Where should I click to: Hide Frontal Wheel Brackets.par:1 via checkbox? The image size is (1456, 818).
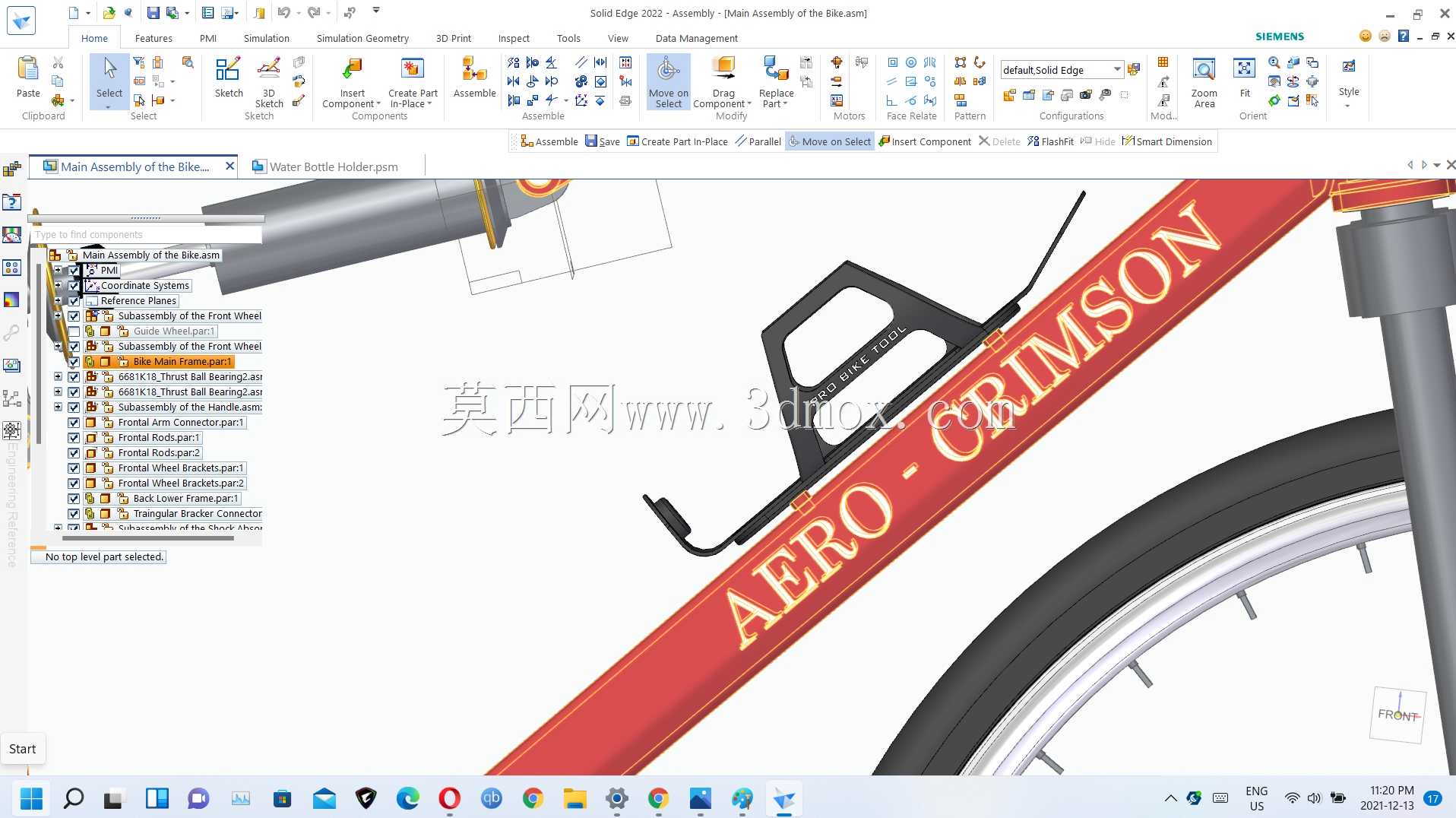pyautogui.click(x=74, y=468)
